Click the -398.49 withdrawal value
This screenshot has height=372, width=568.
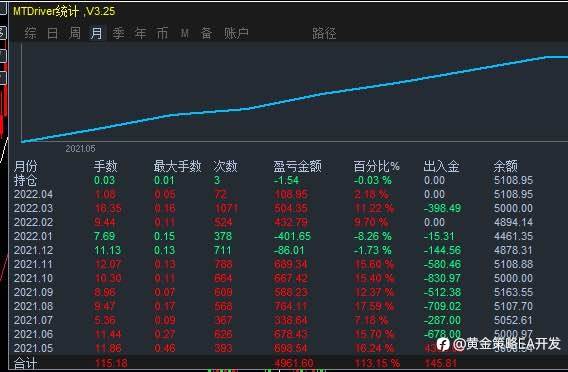tap(442, 208)
